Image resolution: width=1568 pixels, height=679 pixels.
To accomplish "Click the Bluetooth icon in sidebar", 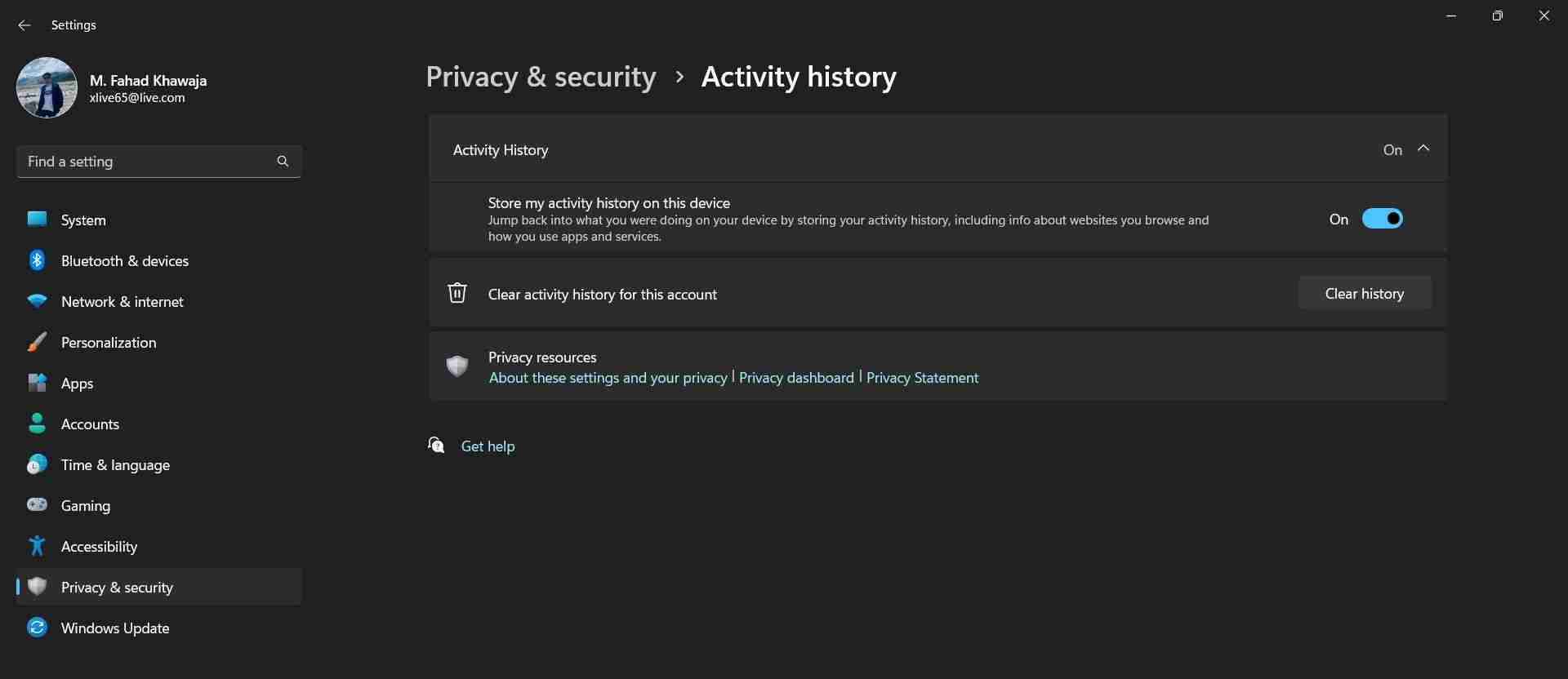I will point(37,260).
